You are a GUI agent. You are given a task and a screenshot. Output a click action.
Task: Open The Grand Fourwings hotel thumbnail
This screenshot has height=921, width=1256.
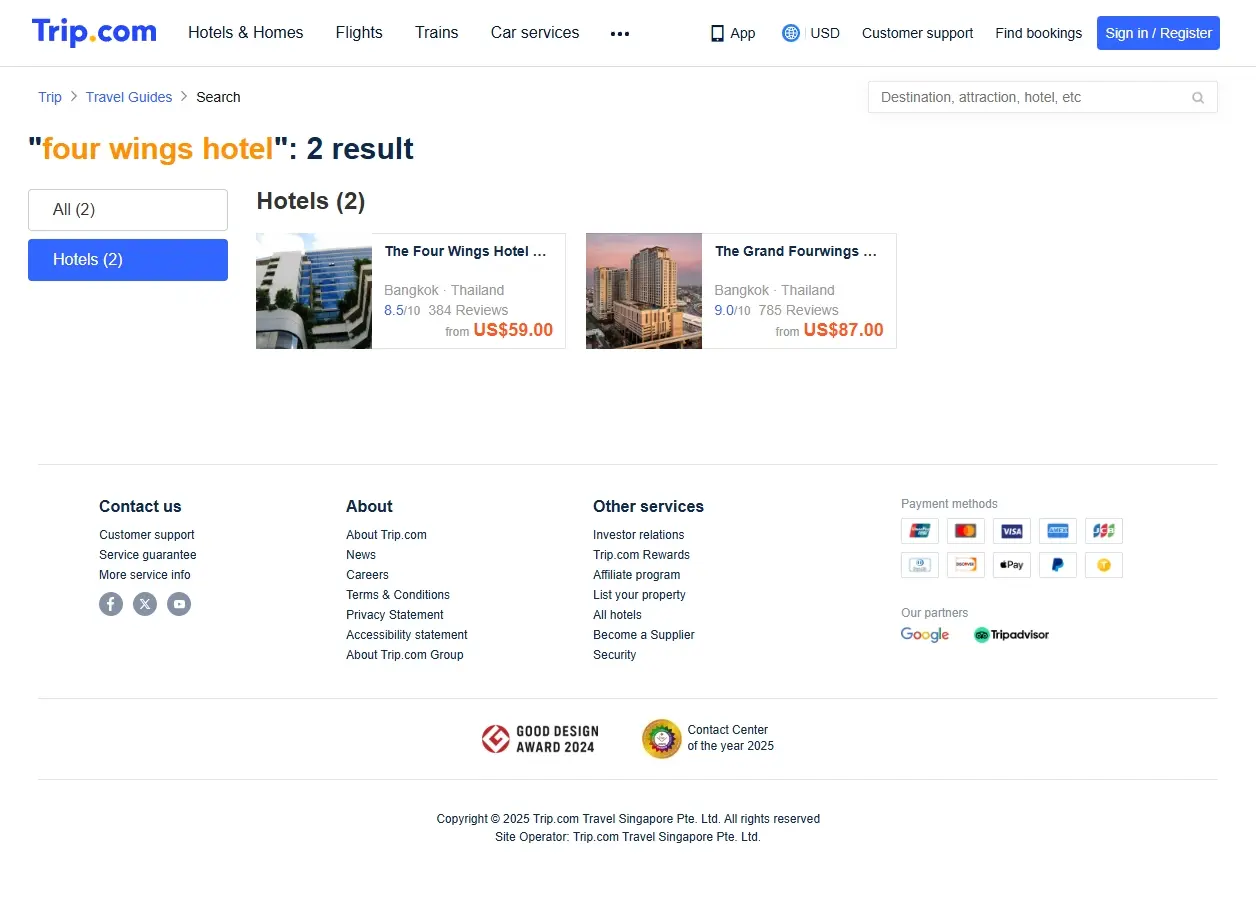coord(644,291)
